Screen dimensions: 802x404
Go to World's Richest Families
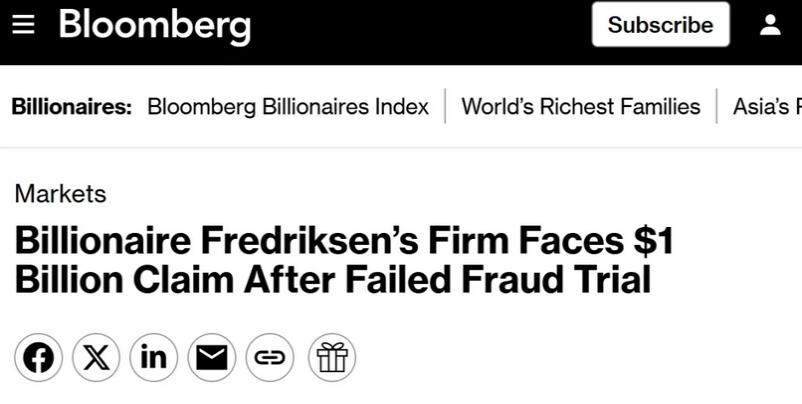click(x=580, y=107)
